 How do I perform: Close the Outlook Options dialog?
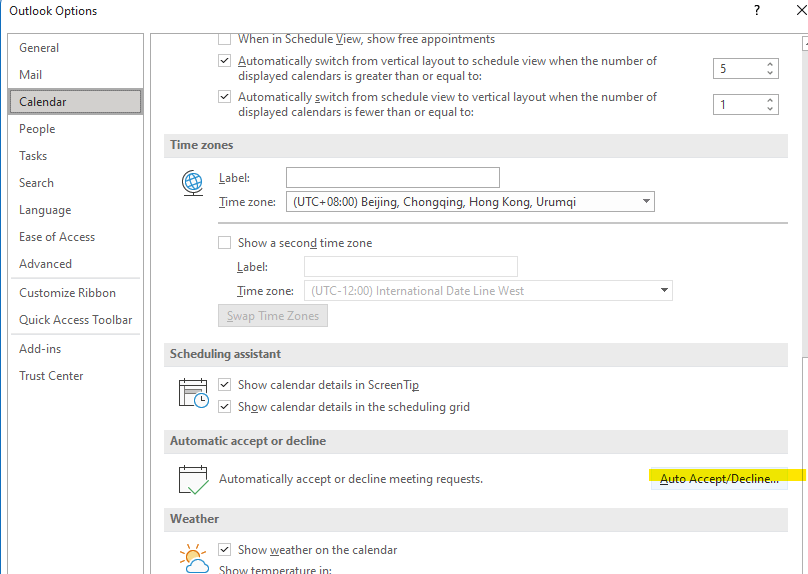[x=801, y=10]
